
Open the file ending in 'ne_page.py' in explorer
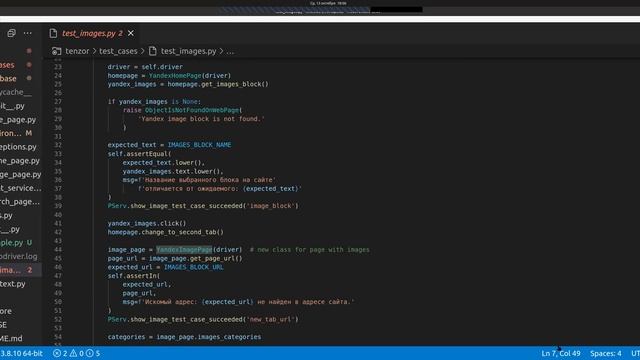(20, 161)
